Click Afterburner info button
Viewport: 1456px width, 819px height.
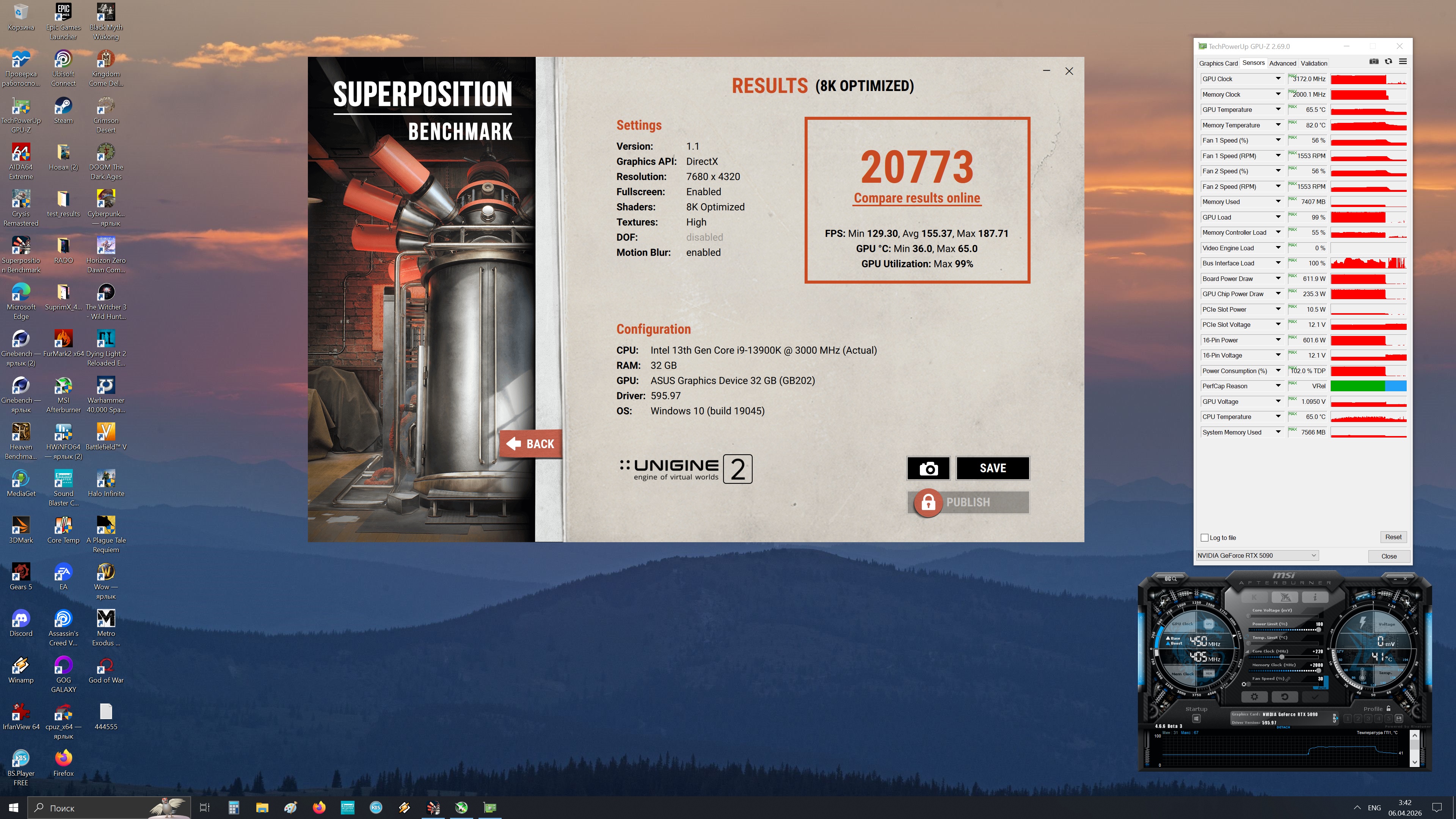point(1315,597)
